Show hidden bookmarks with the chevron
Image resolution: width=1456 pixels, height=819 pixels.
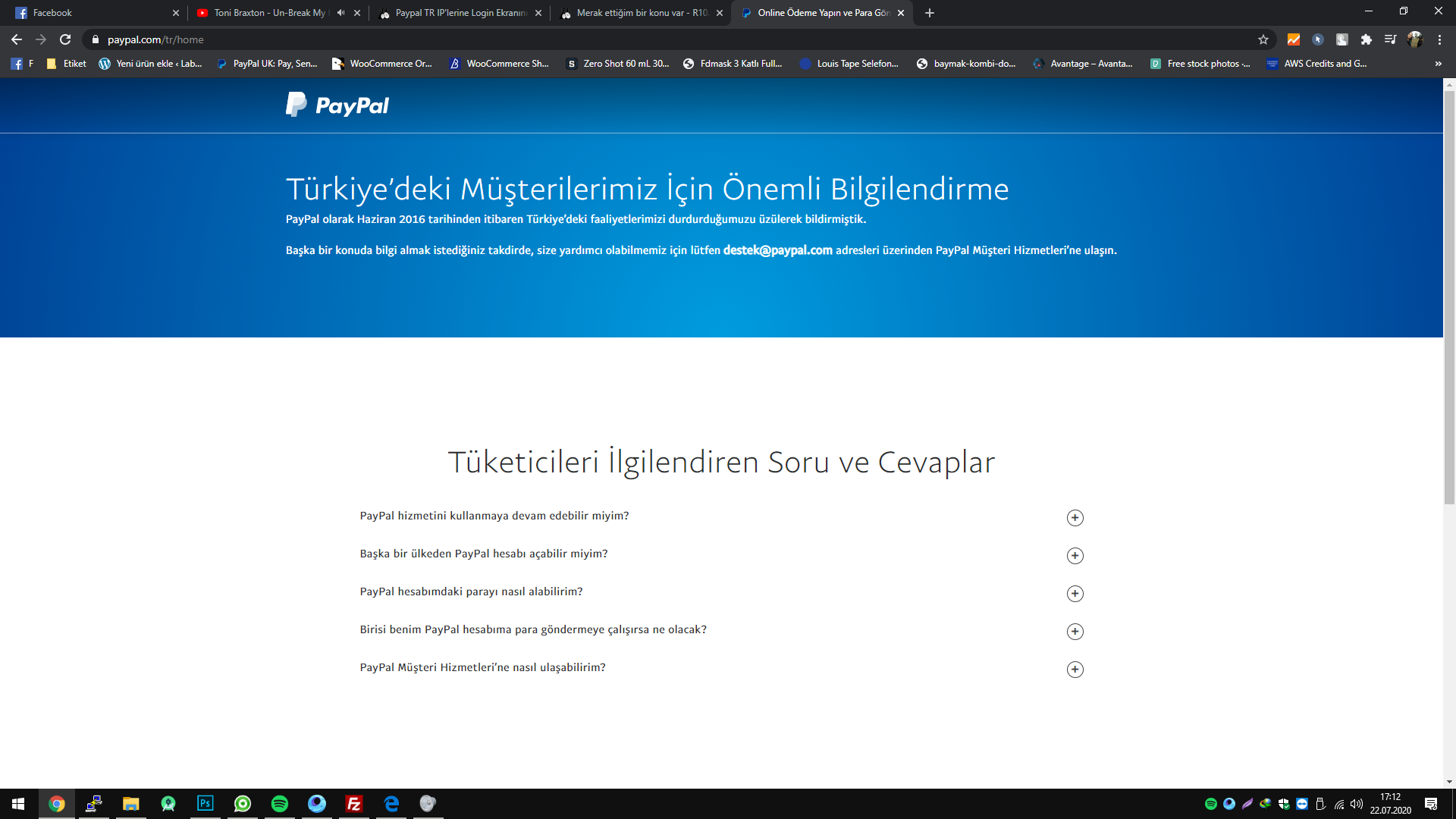1438,64
